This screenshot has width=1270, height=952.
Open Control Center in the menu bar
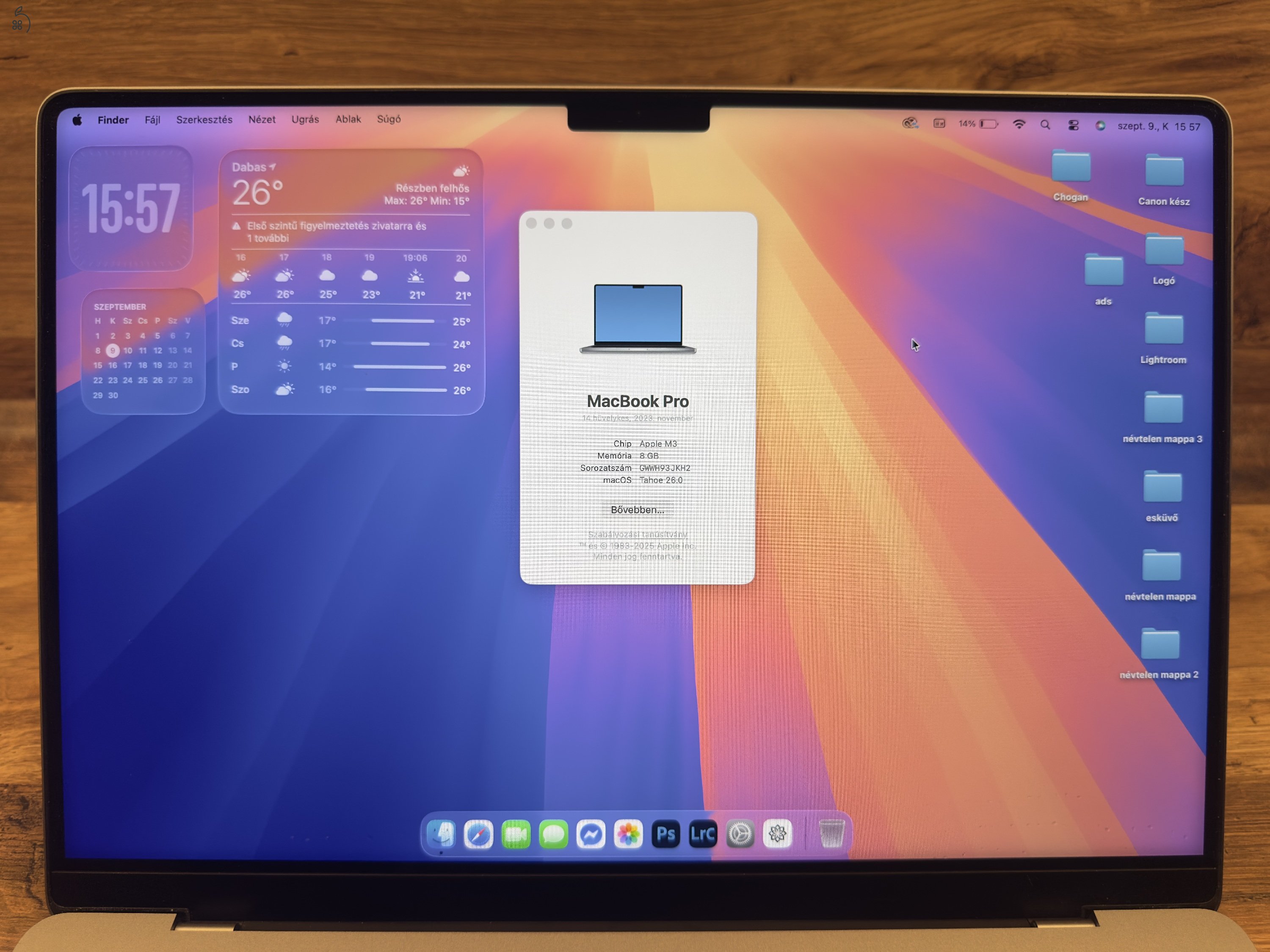[x=1073, y=125]
